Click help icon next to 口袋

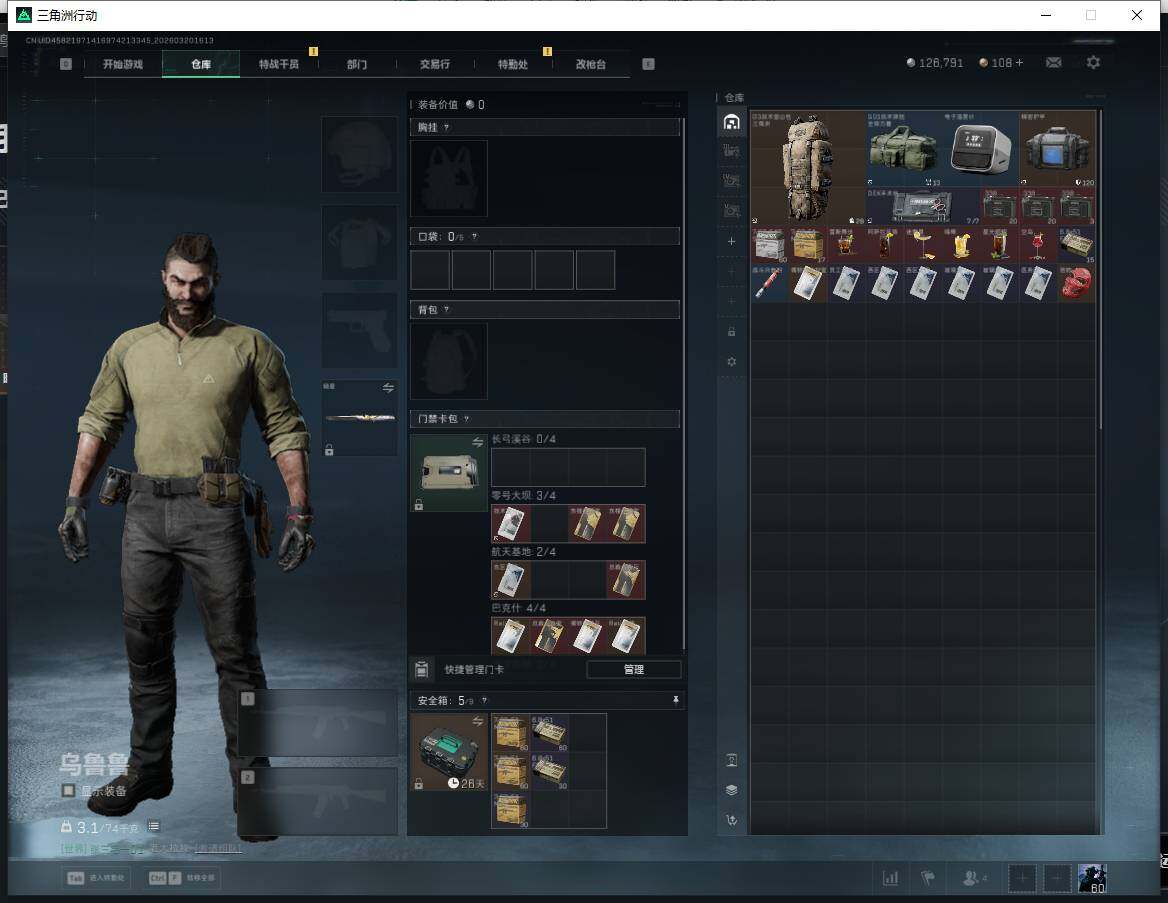coord(474,237)
